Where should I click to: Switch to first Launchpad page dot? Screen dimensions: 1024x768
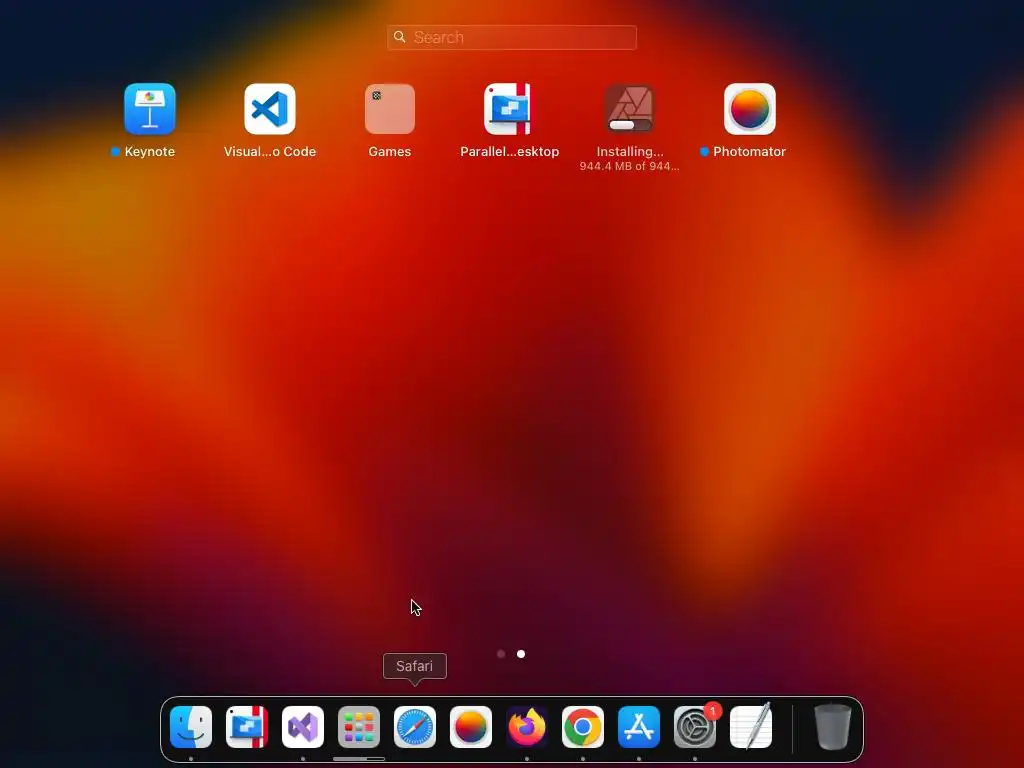501,654
